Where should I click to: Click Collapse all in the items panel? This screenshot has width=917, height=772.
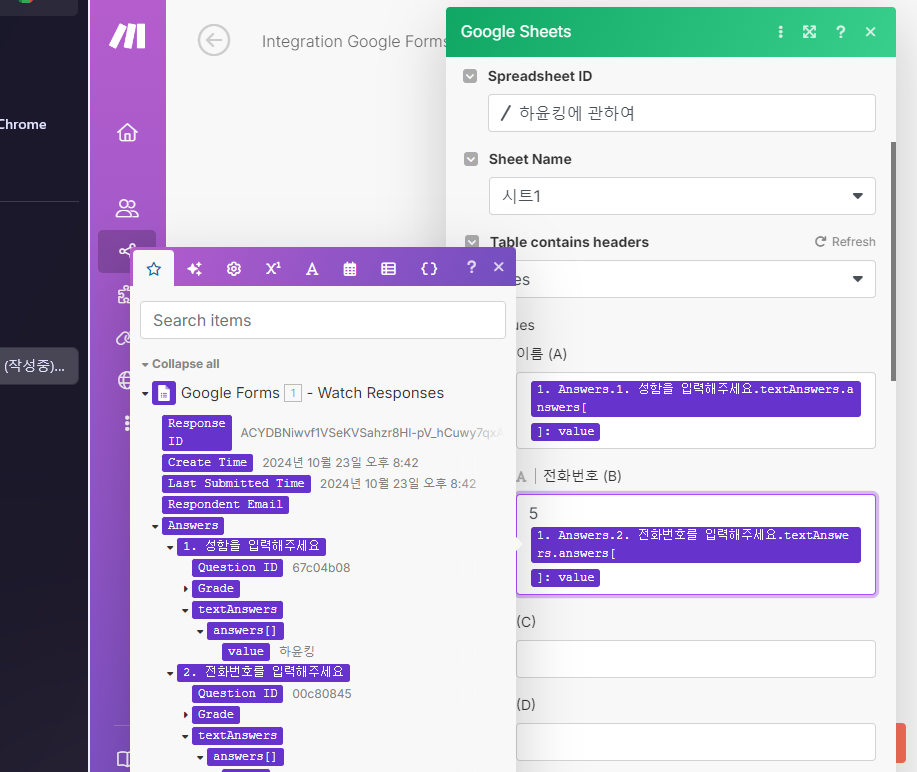[181, 364]
